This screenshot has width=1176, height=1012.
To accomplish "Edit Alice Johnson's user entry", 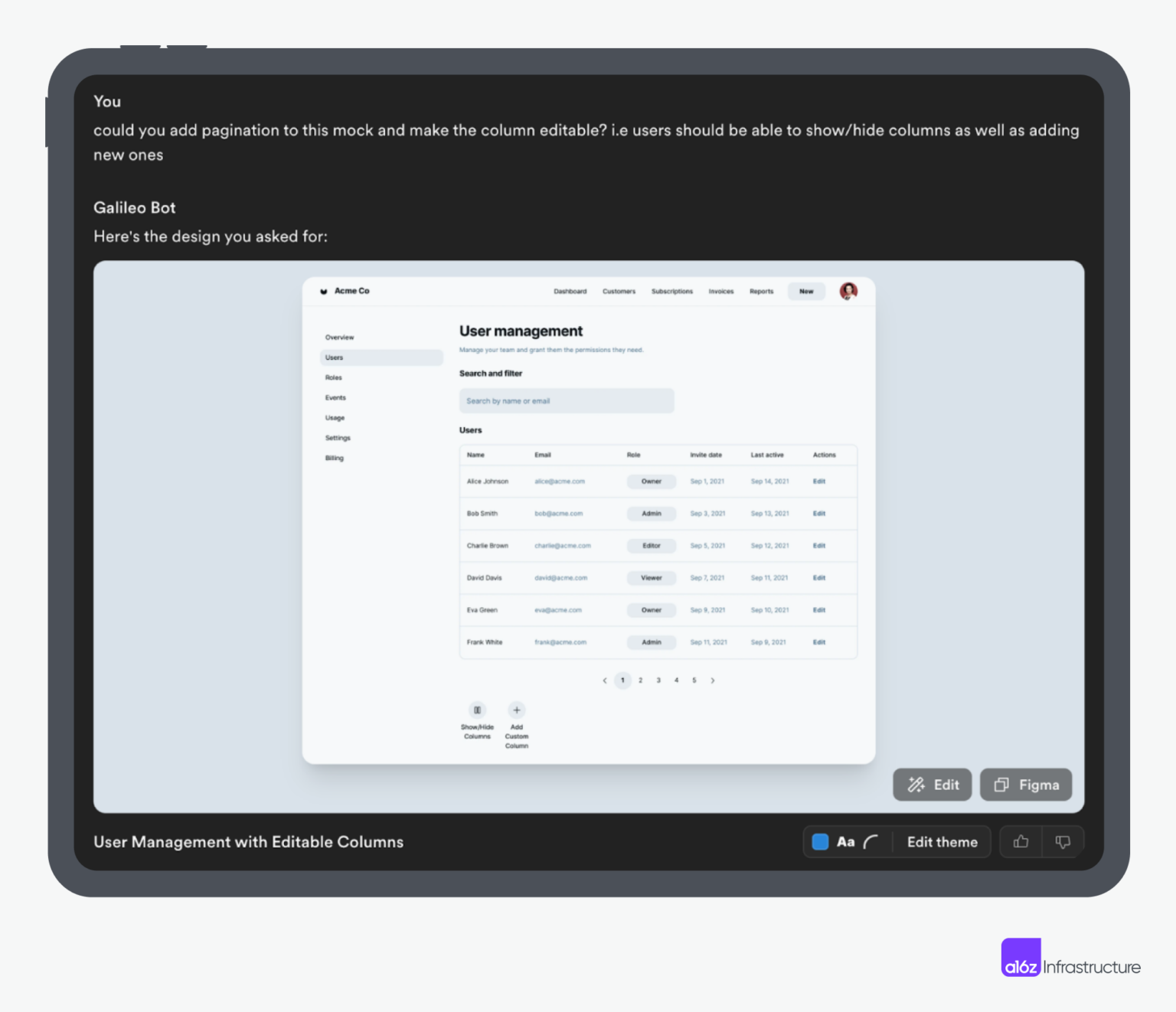I will pyautogui.click(x=818, y=481).
